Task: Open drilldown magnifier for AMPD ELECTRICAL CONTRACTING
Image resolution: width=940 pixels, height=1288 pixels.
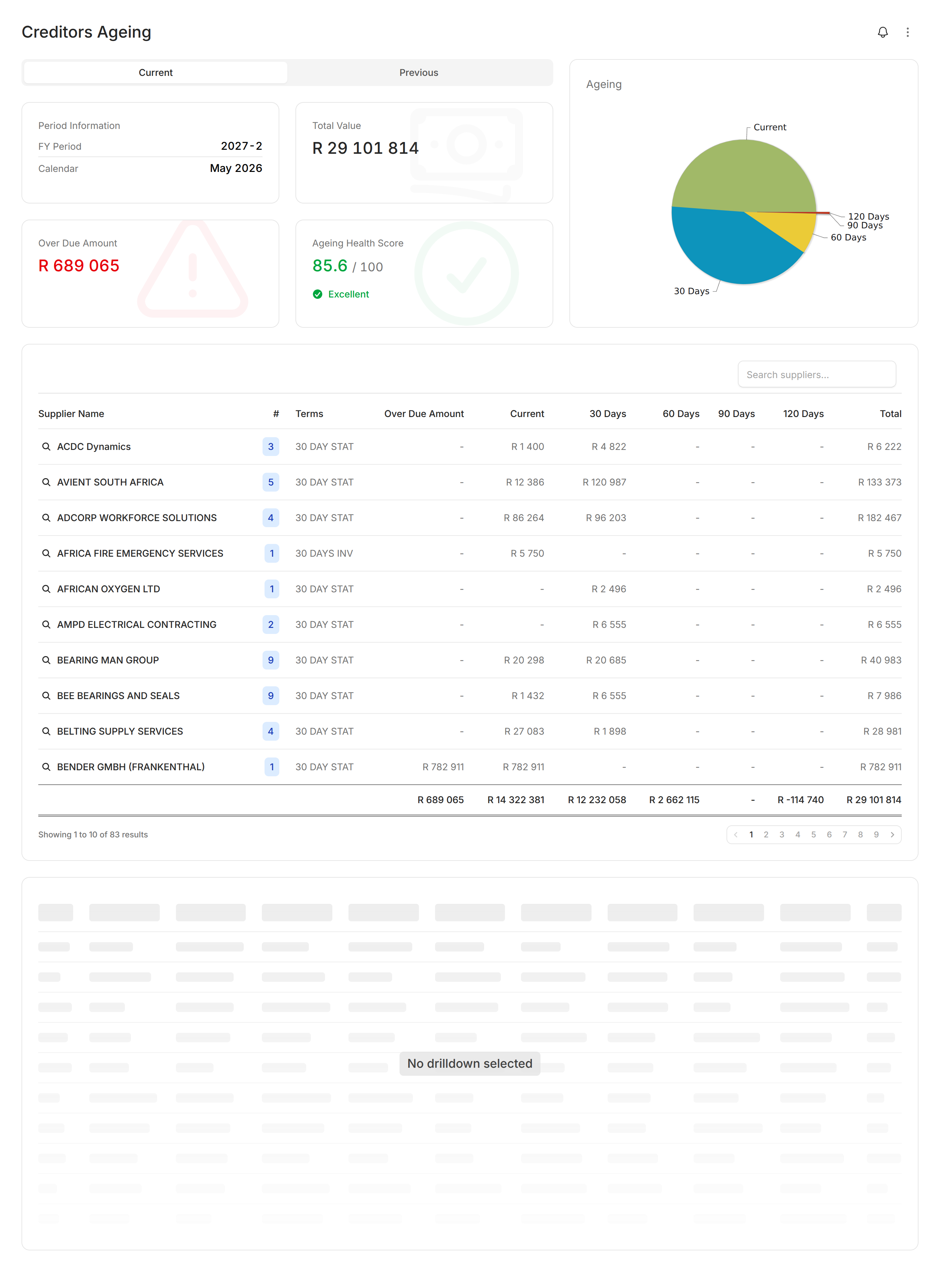Action: click(x=46, y=625)
